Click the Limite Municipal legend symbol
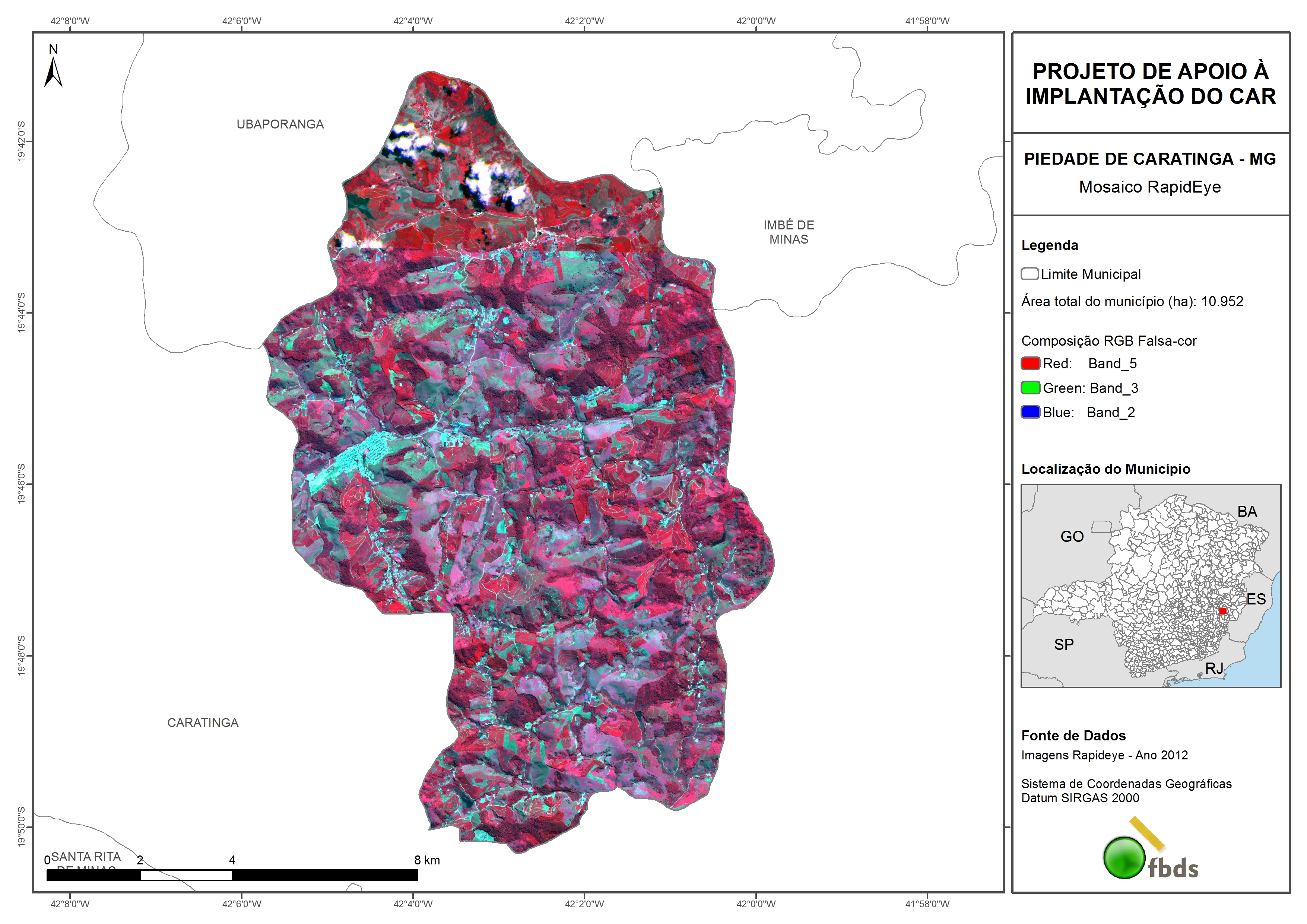1307x924 pixels. [1029, 274]
